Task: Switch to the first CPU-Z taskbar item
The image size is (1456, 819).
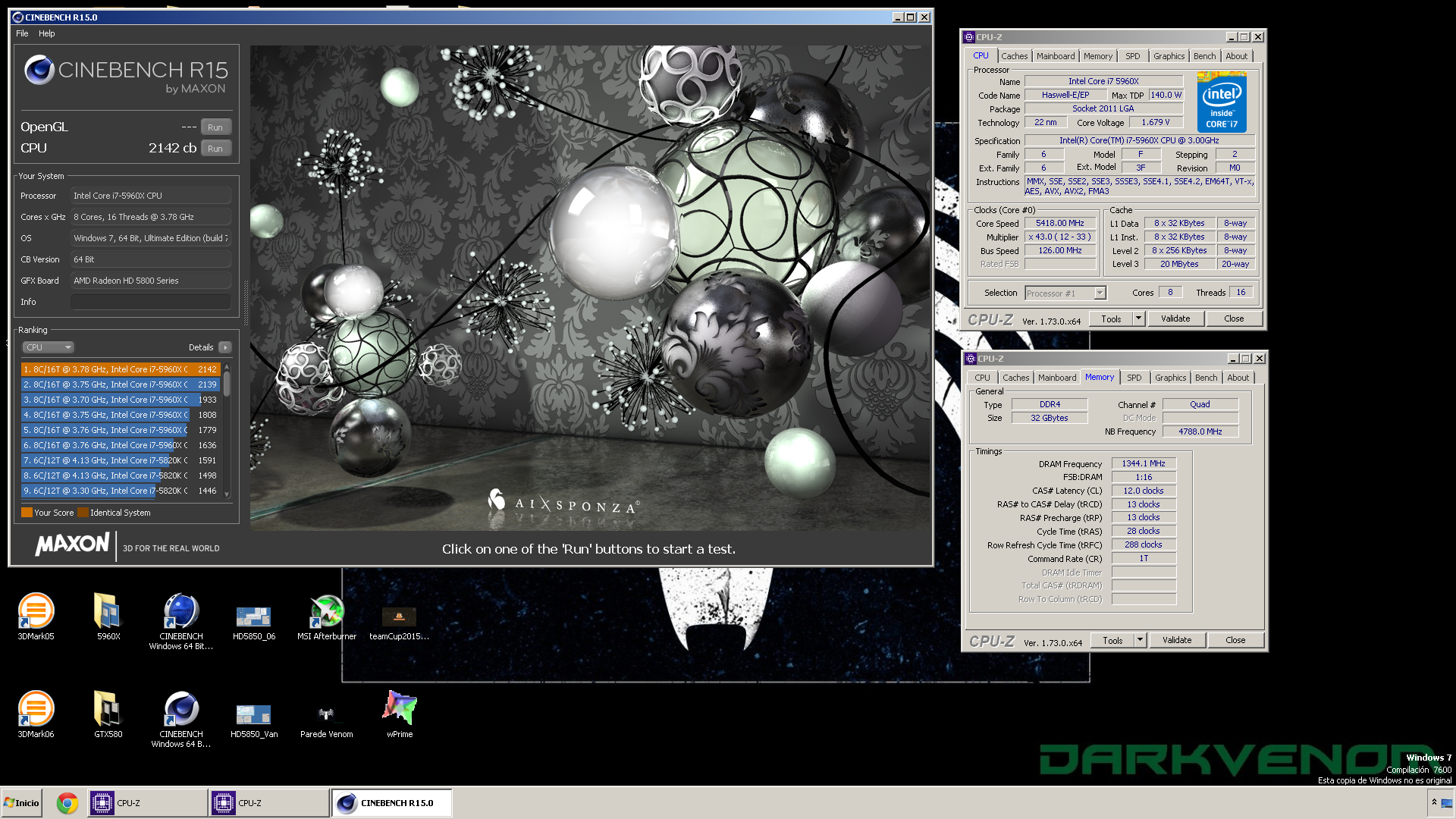Action: point(147,803)
